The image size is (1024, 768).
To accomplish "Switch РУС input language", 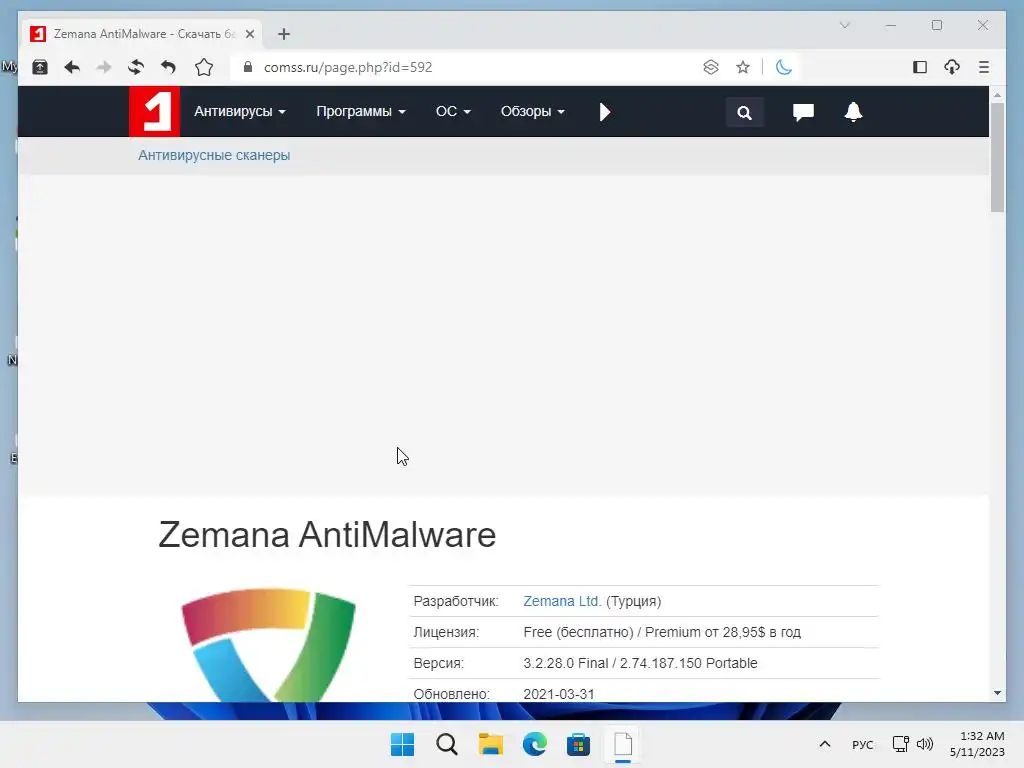I will click(x=863, y=744).
